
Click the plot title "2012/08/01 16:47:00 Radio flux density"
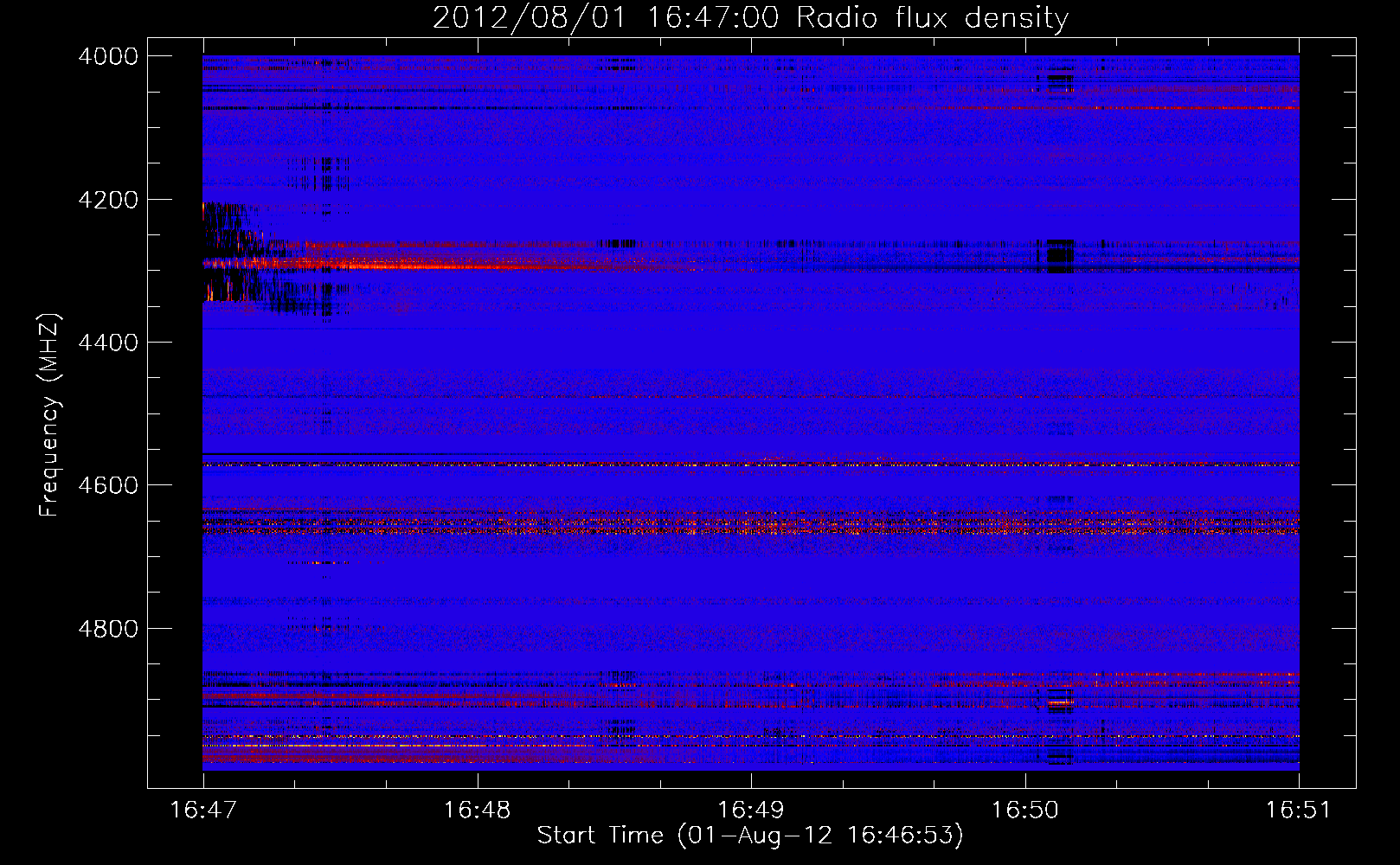[x=750, y=17]
